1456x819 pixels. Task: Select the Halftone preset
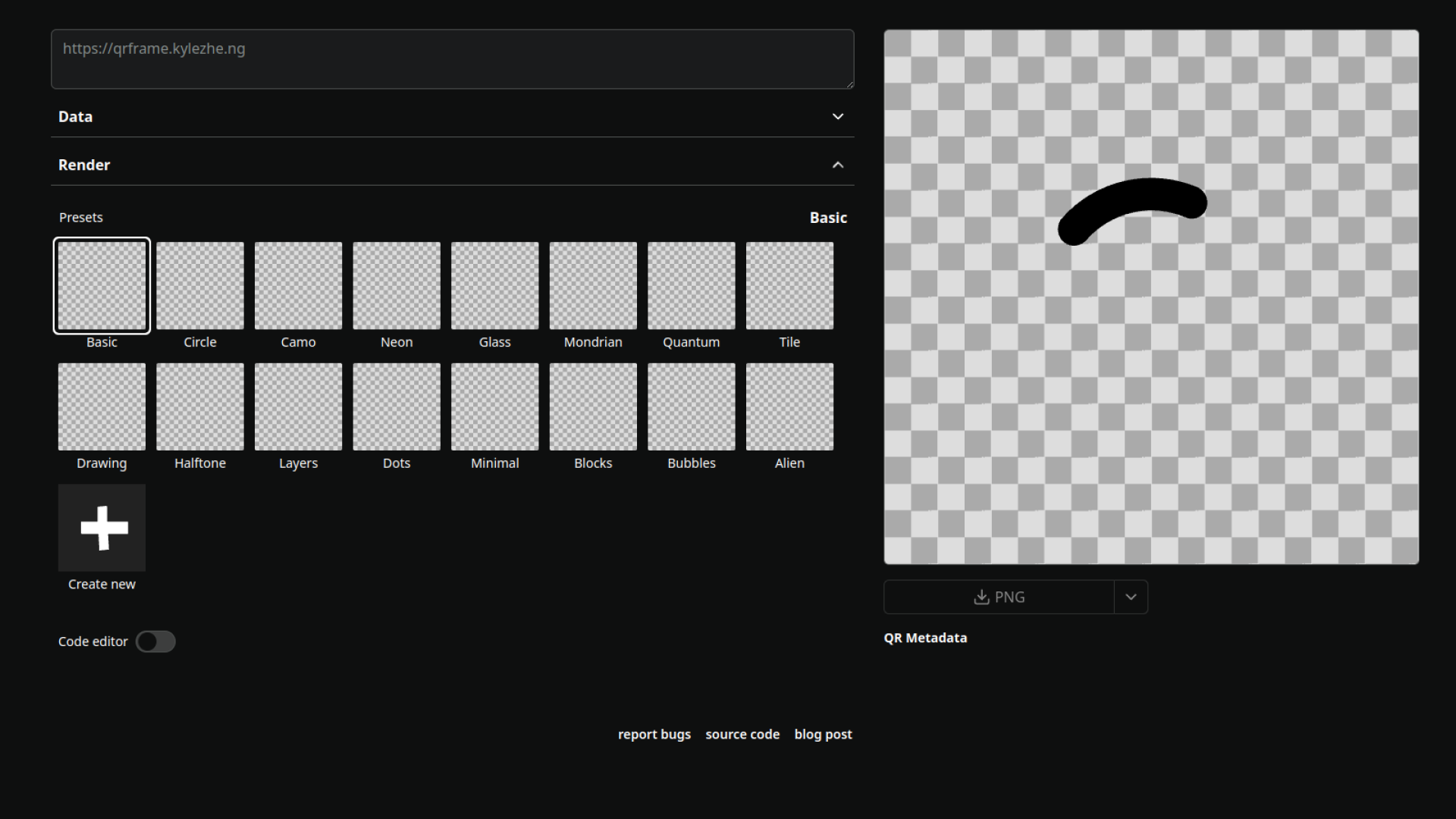pos(200,406)
